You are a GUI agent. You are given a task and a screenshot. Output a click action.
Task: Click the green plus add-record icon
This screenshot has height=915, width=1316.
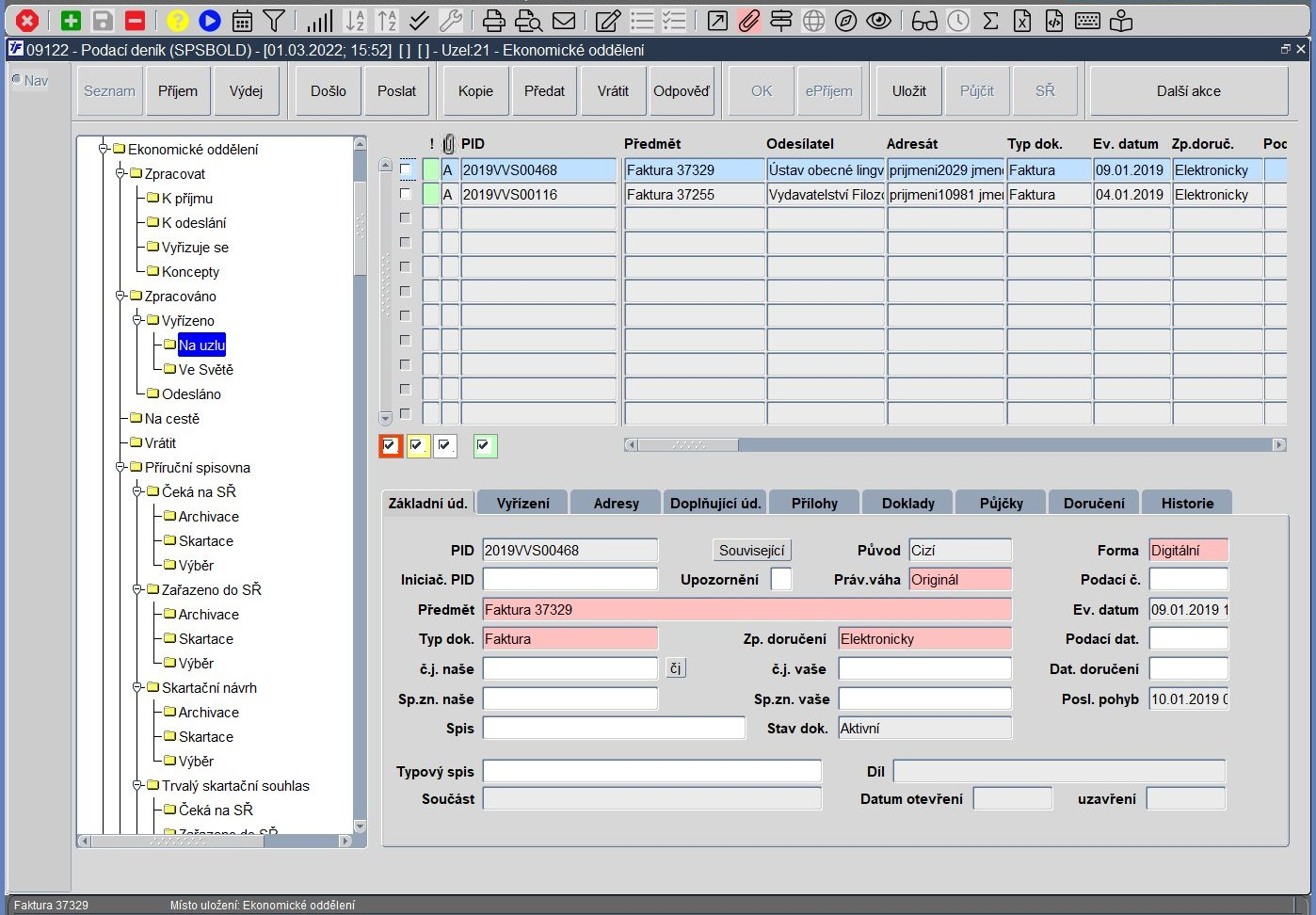pyautogui.click(x=71, y=21)
